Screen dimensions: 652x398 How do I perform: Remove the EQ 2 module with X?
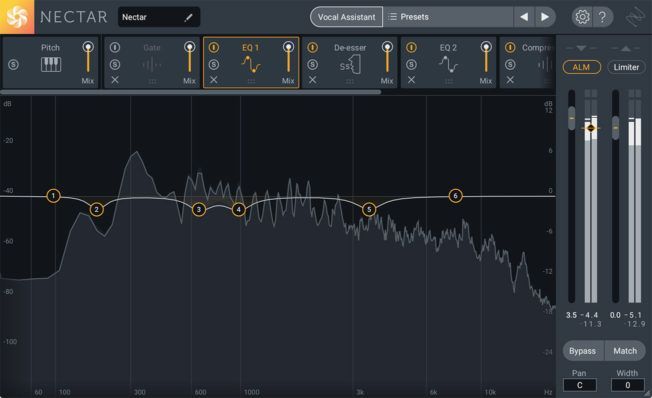pyautogui.click(x=411, y=80)
